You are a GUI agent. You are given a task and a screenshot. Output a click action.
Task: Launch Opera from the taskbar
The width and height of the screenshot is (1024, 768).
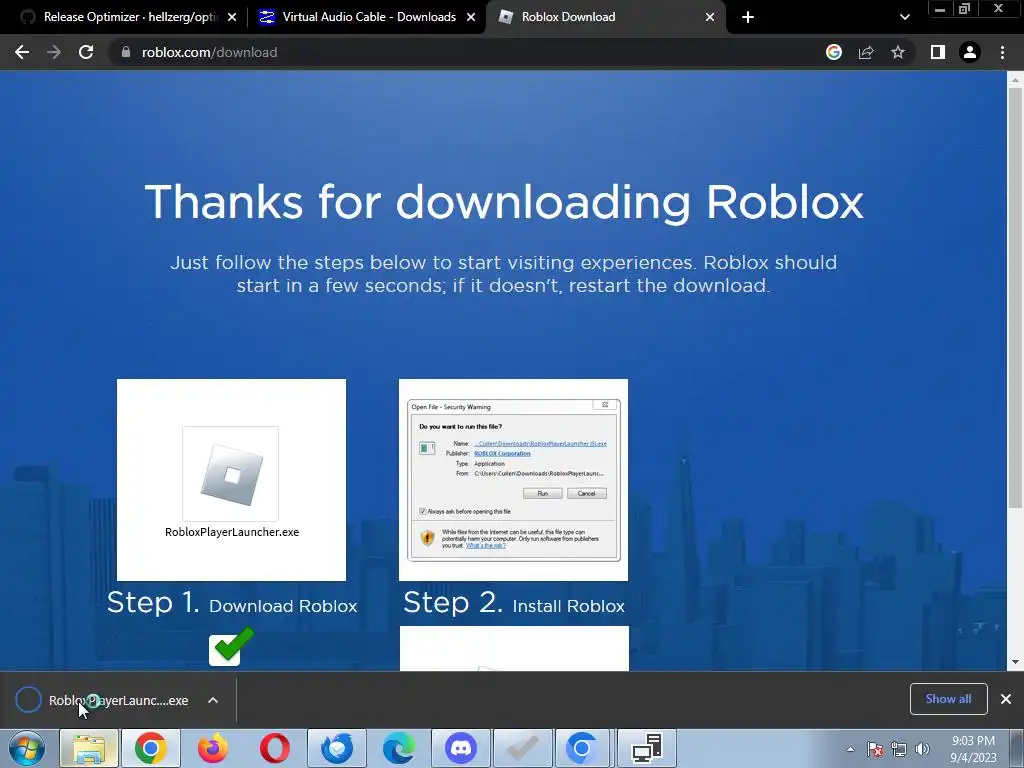coord(275,748)
